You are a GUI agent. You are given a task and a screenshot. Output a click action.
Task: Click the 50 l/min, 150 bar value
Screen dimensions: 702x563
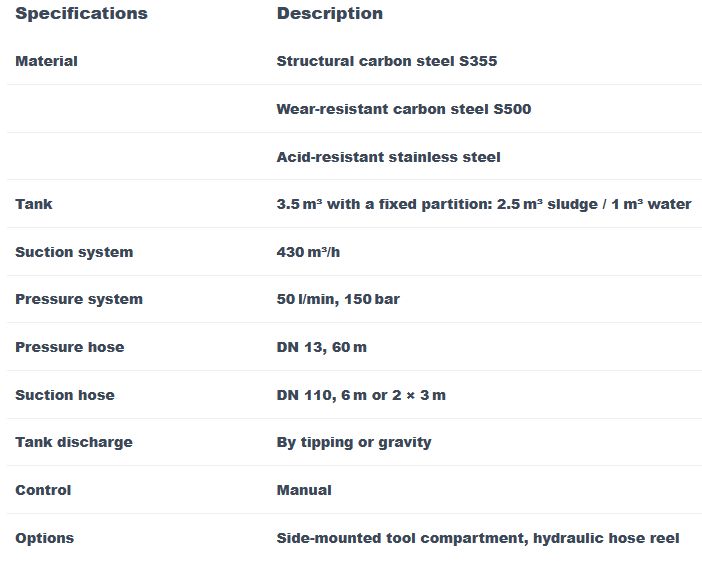338,299
